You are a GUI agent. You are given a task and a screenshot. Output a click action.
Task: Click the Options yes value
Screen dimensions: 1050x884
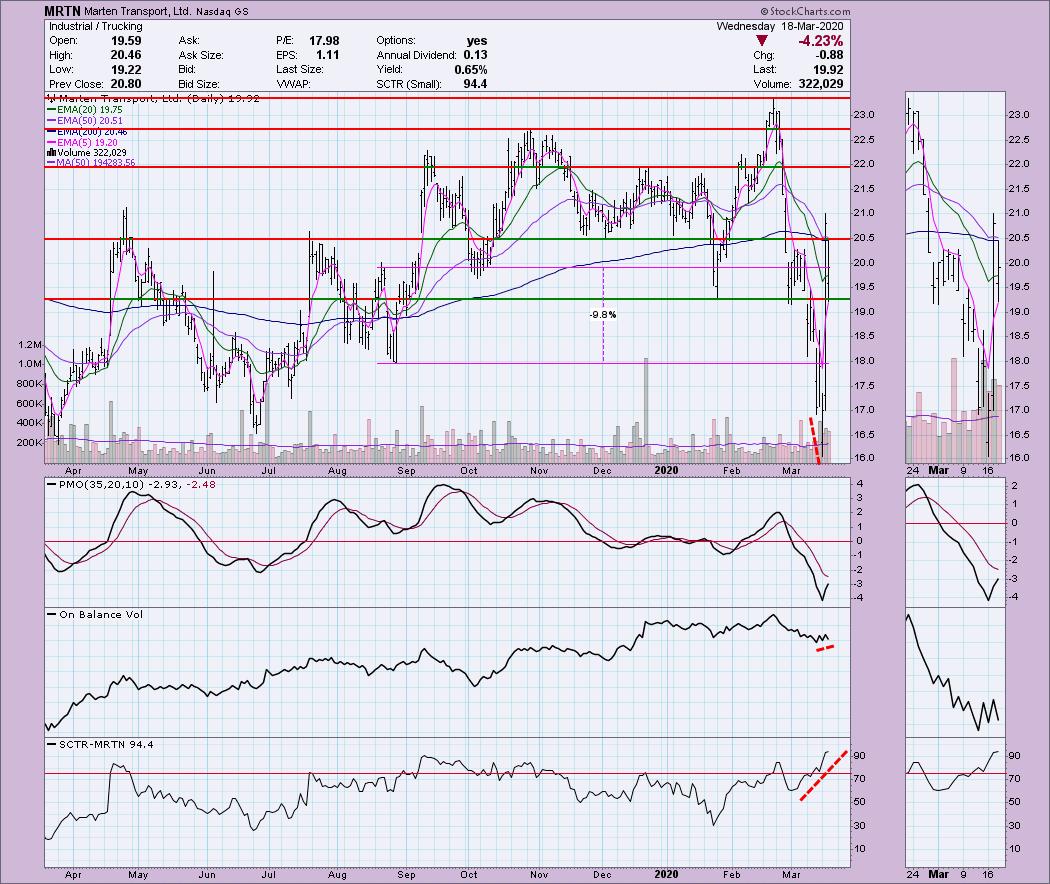tap(477, 41)
